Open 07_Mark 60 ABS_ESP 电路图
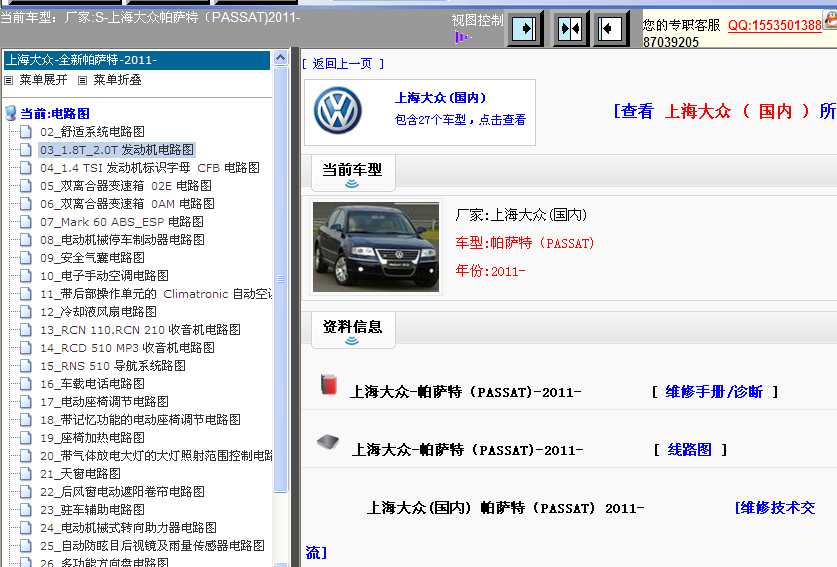Viewport: 837px width, 567px height. (x=122, y=222)
